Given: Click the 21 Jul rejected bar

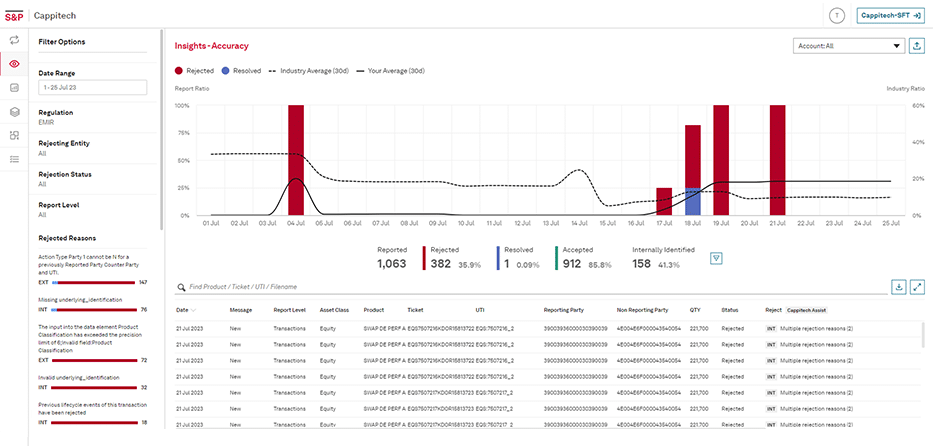Looking at the screenshot, I should (x=778, y=160).
